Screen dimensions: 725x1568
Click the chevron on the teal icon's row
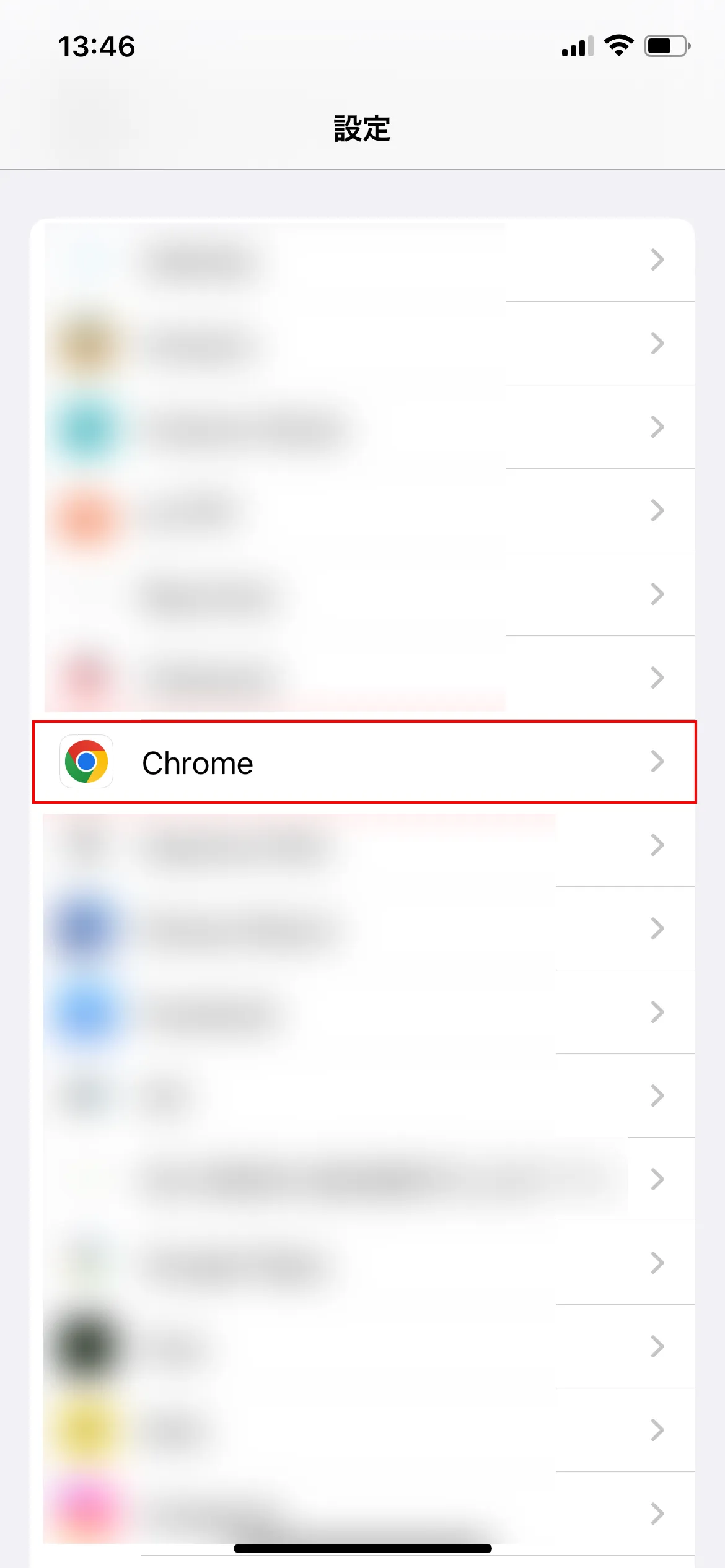tap(657, 427)
